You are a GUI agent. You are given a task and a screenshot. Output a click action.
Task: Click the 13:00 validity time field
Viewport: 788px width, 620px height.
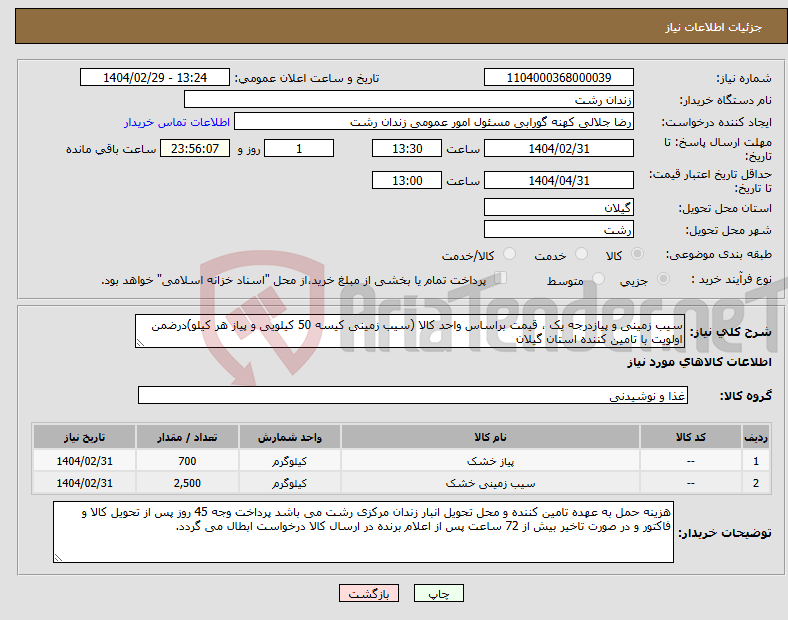coord(407,180)
